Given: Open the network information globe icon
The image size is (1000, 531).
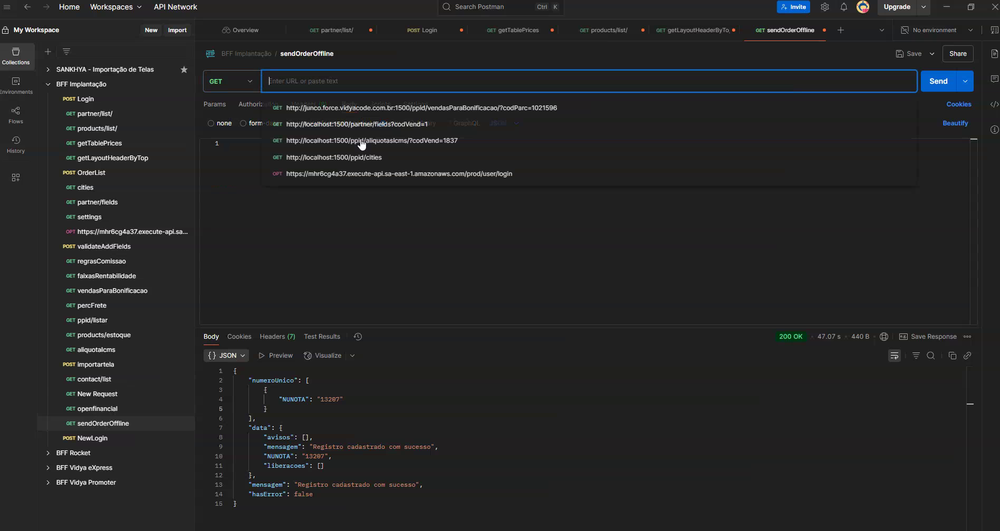Looking at the screenshot, I should [884, 337].
